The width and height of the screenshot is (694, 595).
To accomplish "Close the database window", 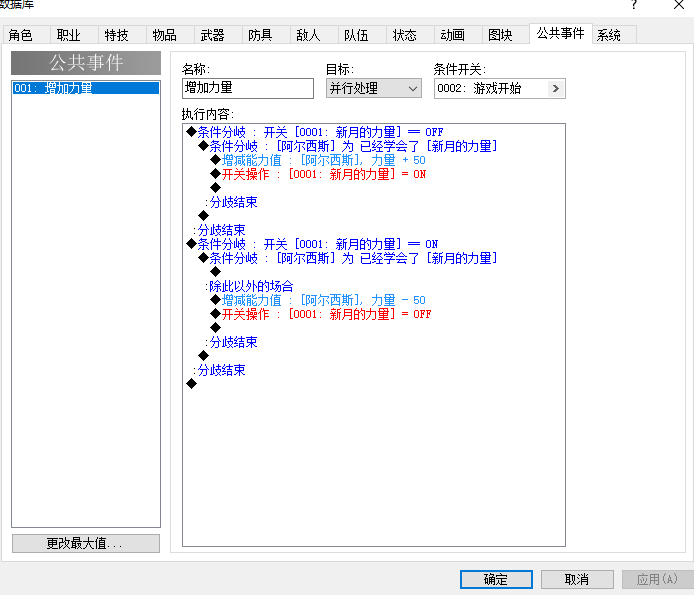I will (679, 5).
